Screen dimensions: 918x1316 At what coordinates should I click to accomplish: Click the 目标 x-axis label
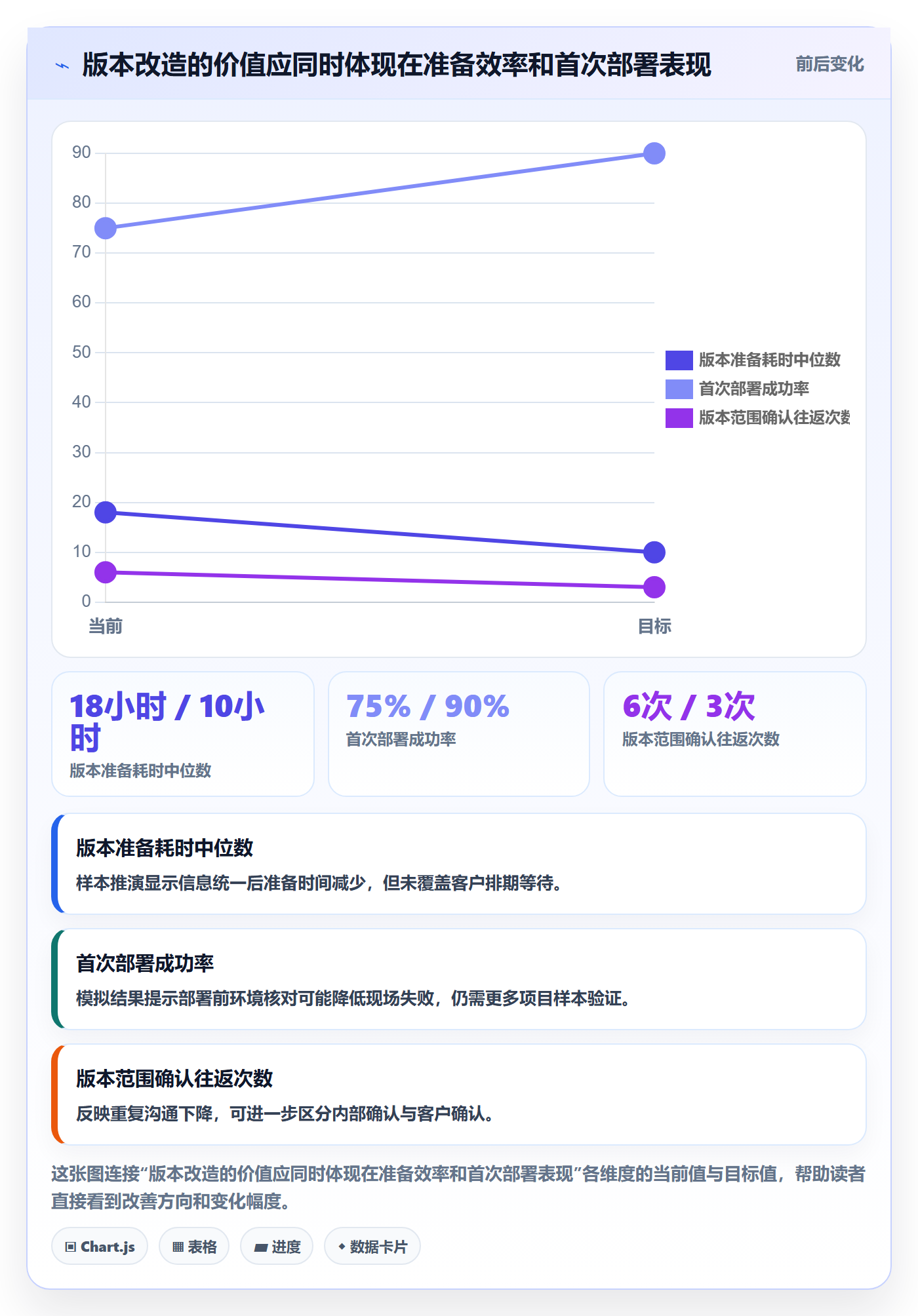[x=654, y=627]
